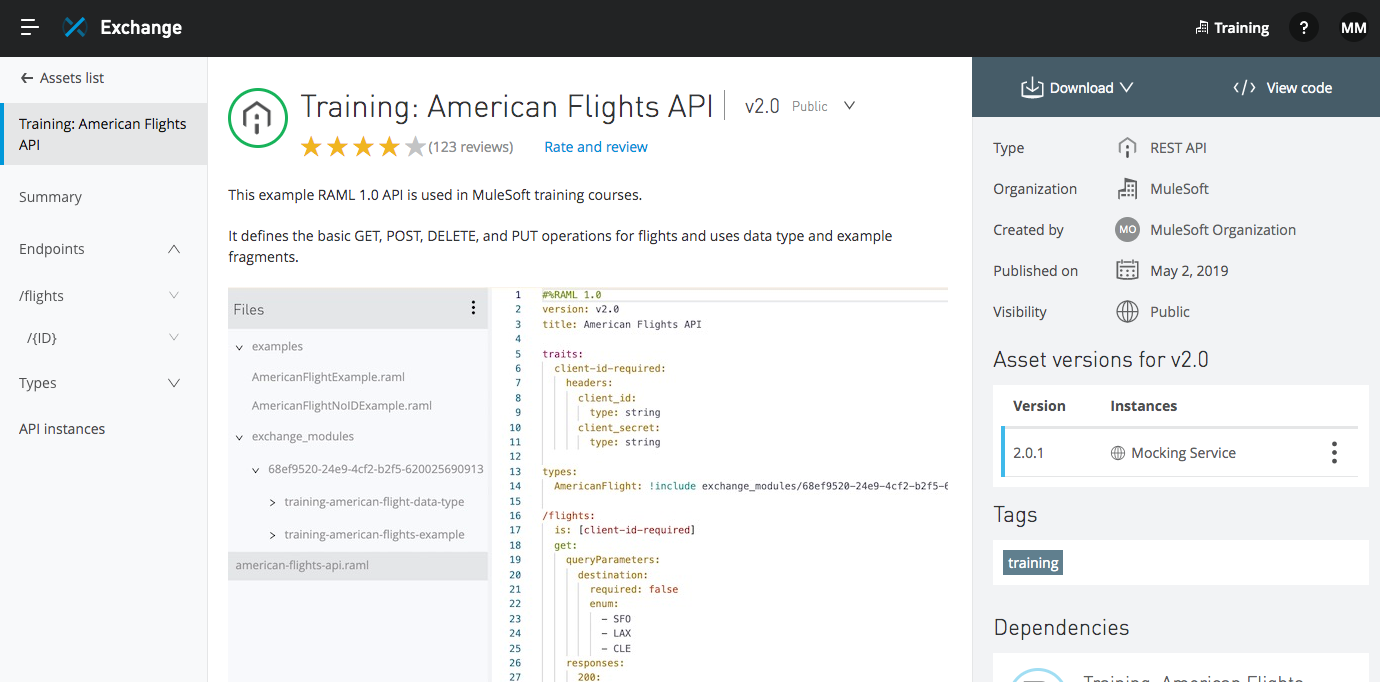The image size is (1380, 682).
Task: Expand the Types section chevron
Action: point(174,383)
